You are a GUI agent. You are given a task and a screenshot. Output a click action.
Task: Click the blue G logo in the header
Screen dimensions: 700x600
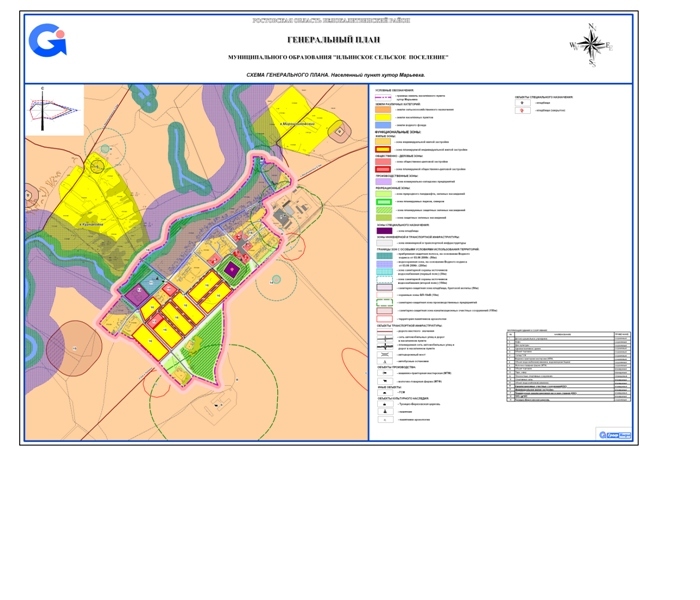(47, 41)
